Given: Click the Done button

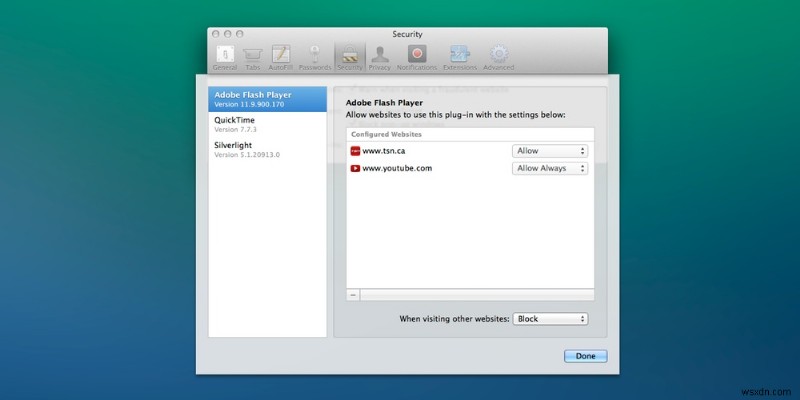Looking at the screenshot, I should (x=586, y=356).
